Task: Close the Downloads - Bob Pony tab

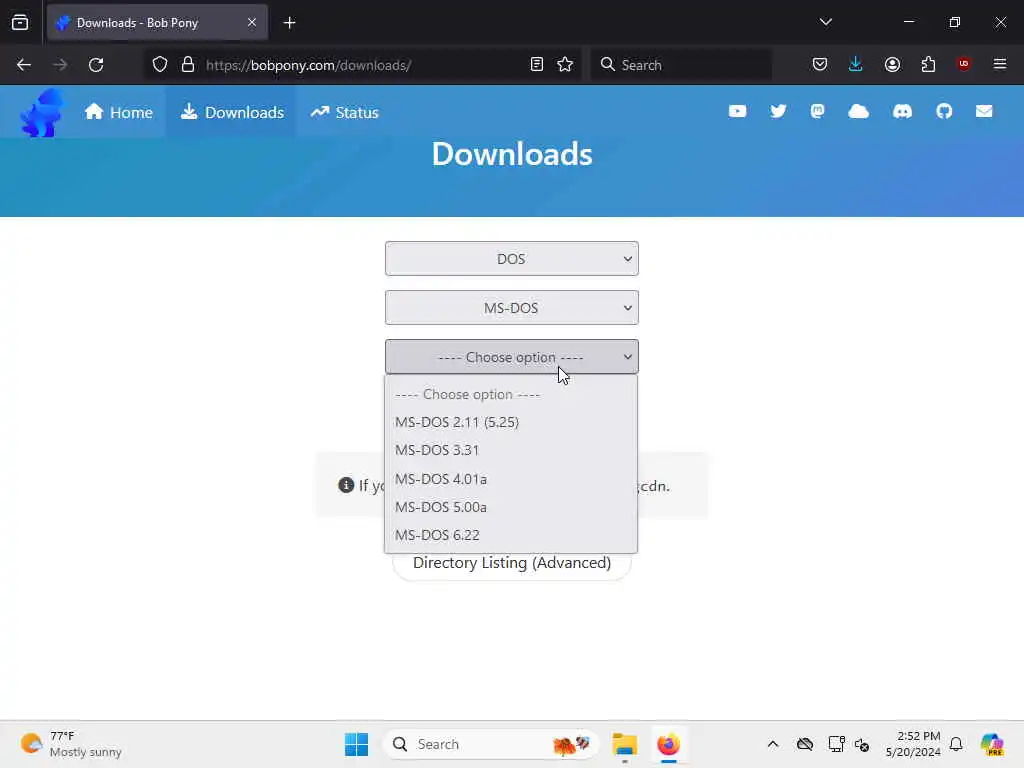Action: click(x=252, y=22)
